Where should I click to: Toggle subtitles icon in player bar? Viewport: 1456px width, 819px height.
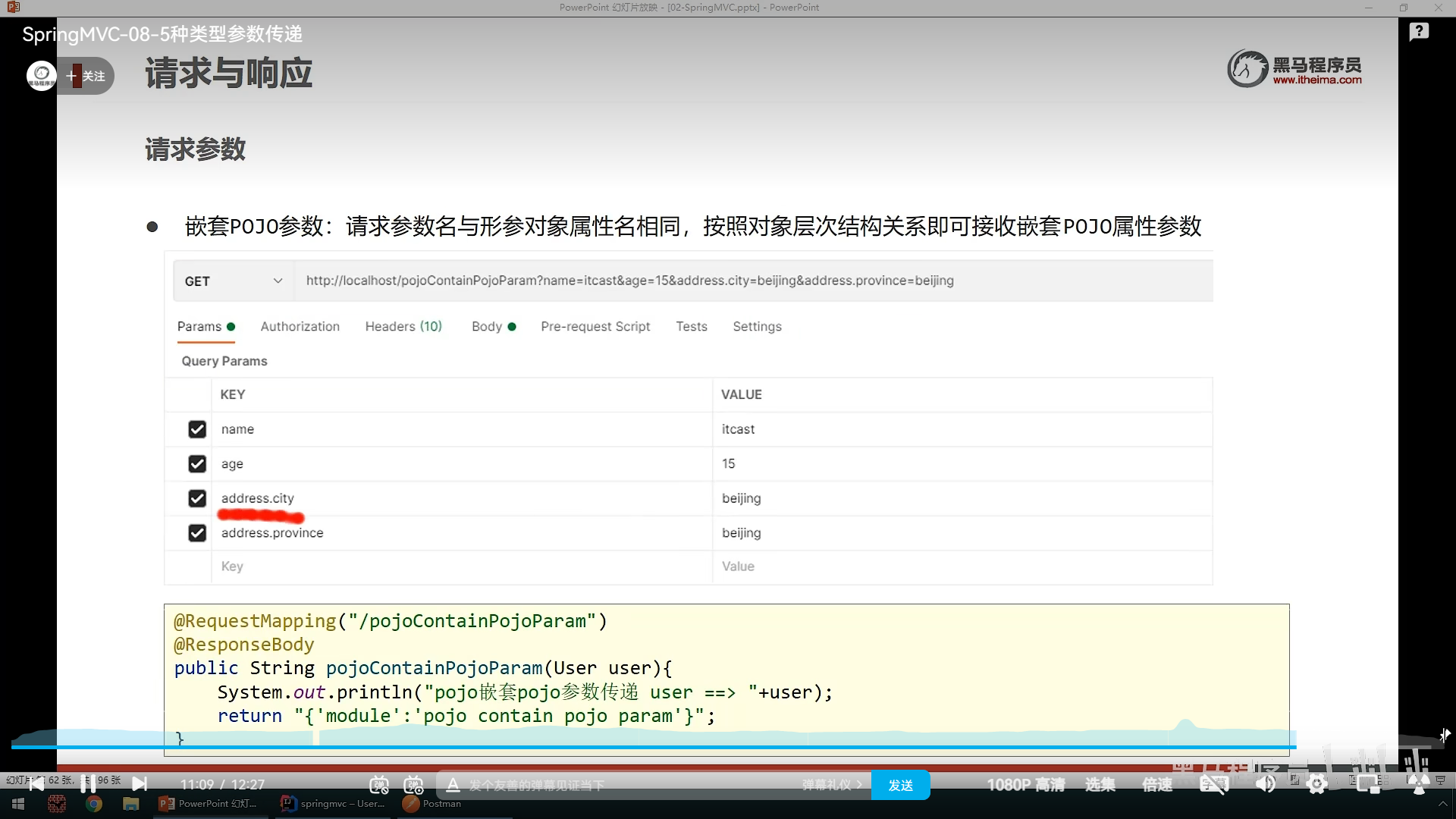pyautogui.click(x=1213, y=785)
